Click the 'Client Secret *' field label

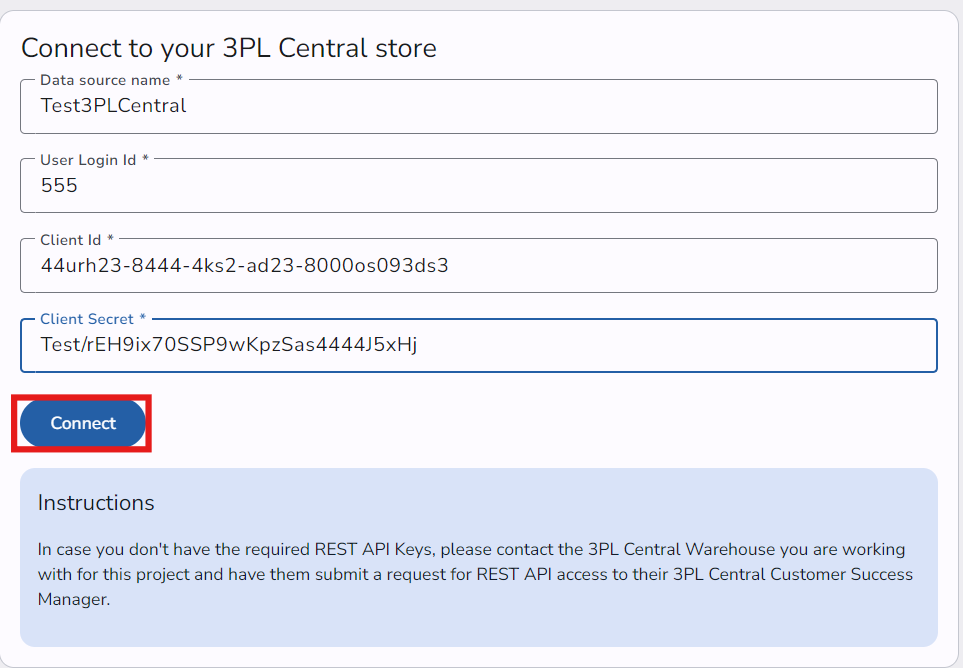tap(93, 319)
